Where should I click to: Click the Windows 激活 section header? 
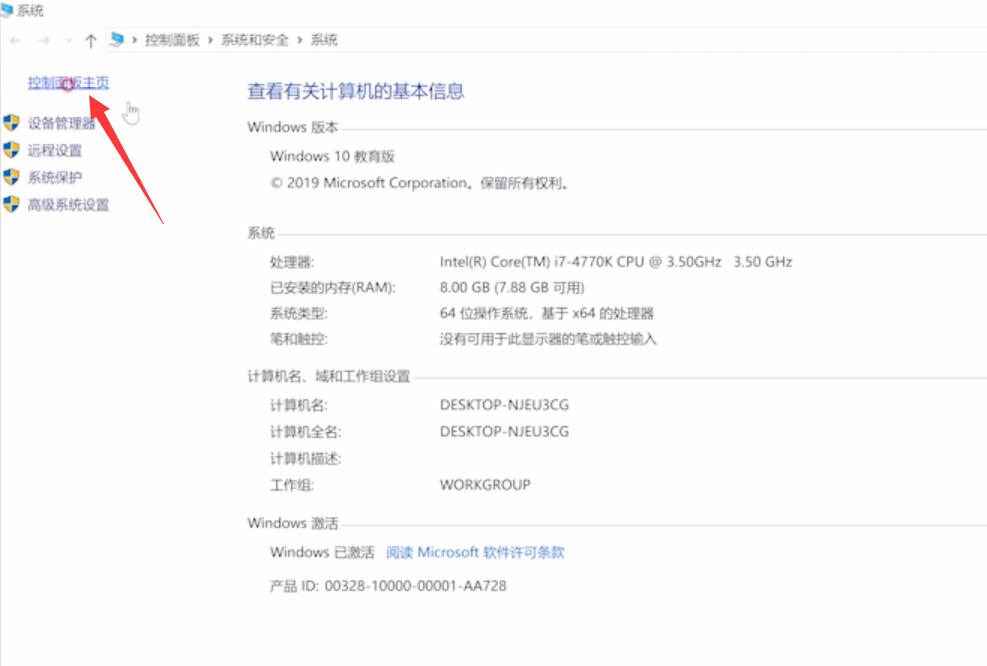point(293,523)
